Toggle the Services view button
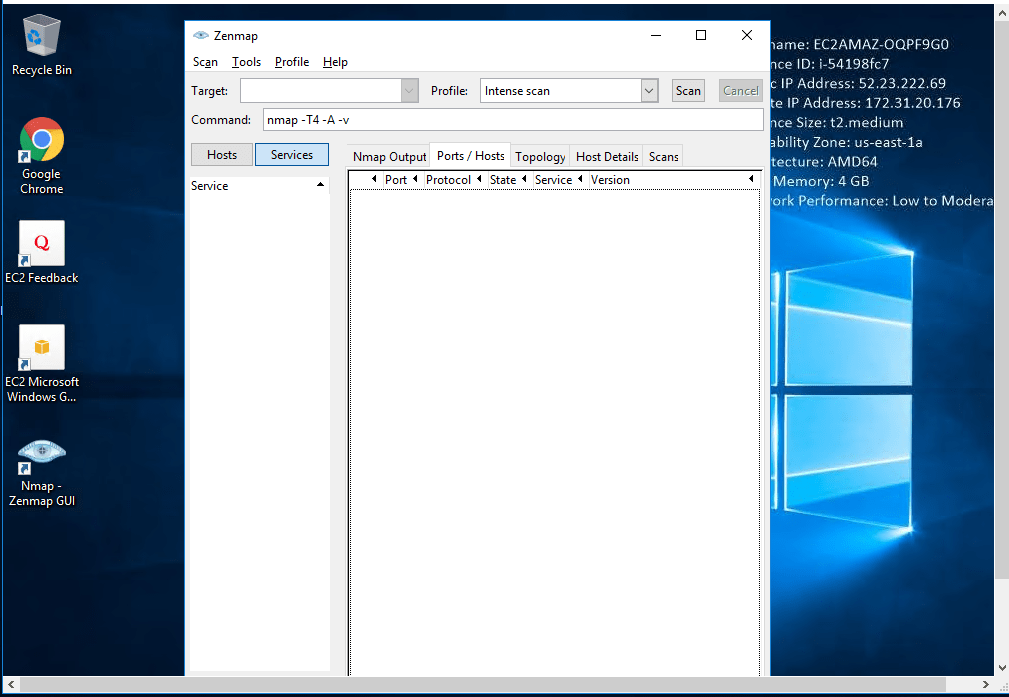1009x697 pixels. pyautogui.click(x=292, y=155)
